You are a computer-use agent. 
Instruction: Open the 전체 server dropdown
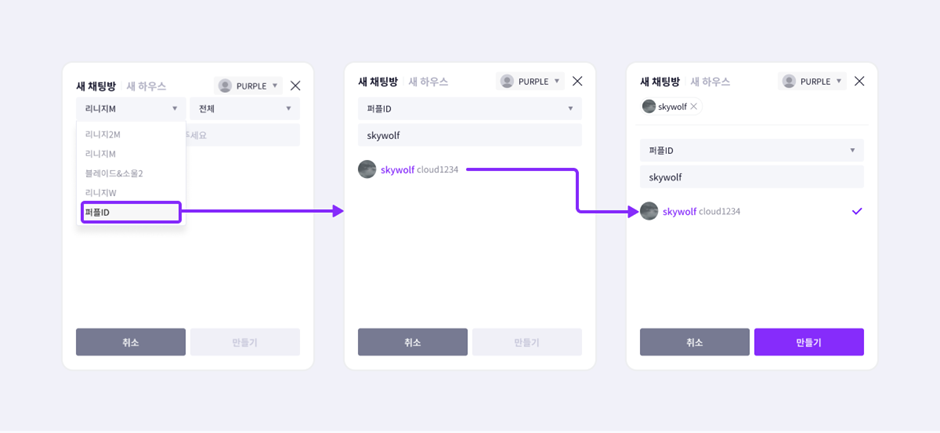pyautogui.click(x=245, y=109)
